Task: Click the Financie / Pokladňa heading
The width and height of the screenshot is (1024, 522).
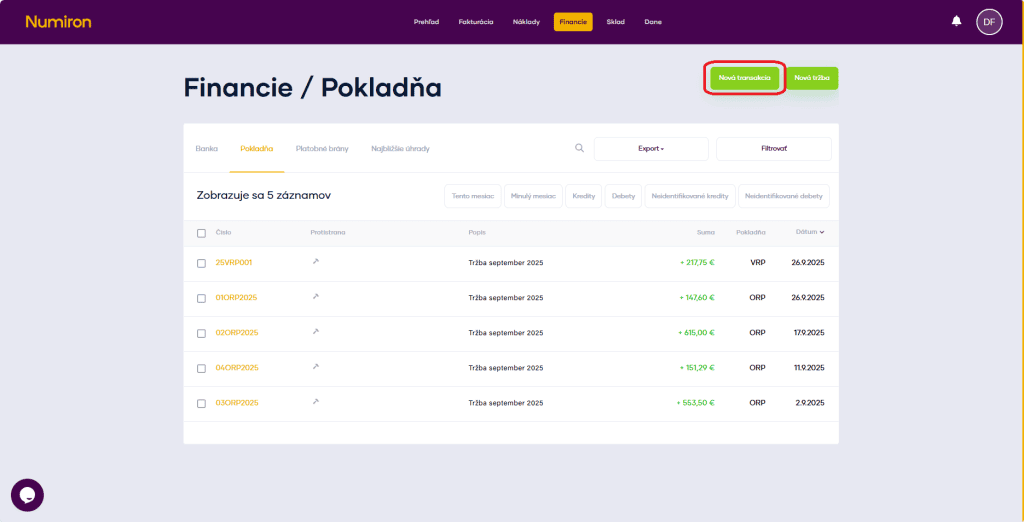Action: [312, 88]
